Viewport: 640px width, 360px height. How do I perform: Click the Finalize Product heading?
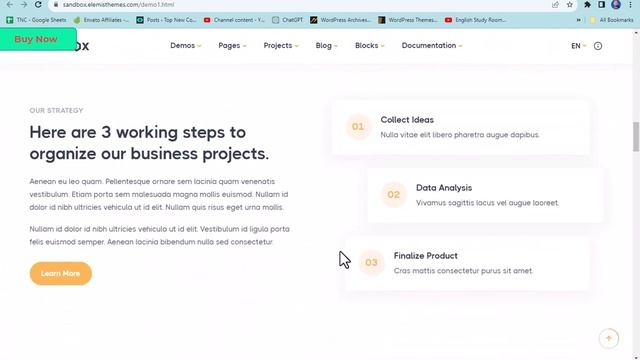coord(425,256)
